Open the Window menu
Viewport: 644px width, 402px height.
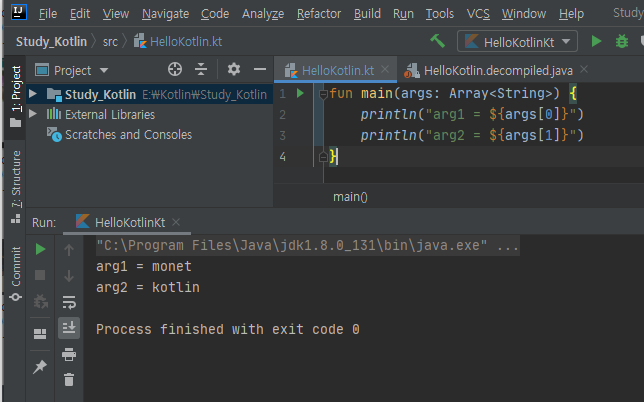point(524,14)
